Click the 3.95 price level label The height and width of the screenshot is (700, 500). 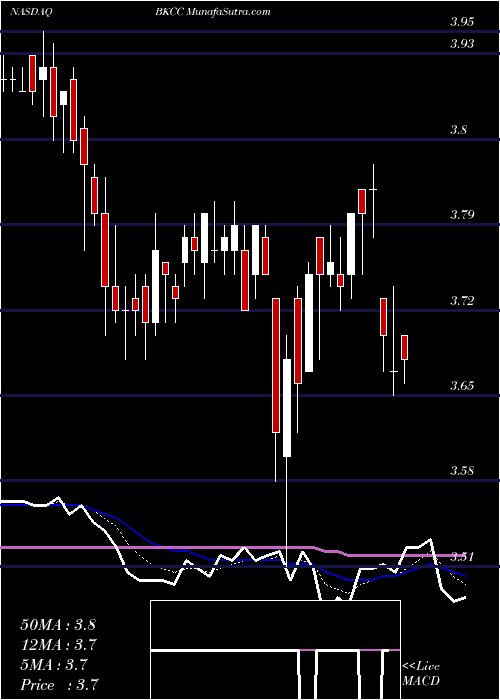pos(462,22)
